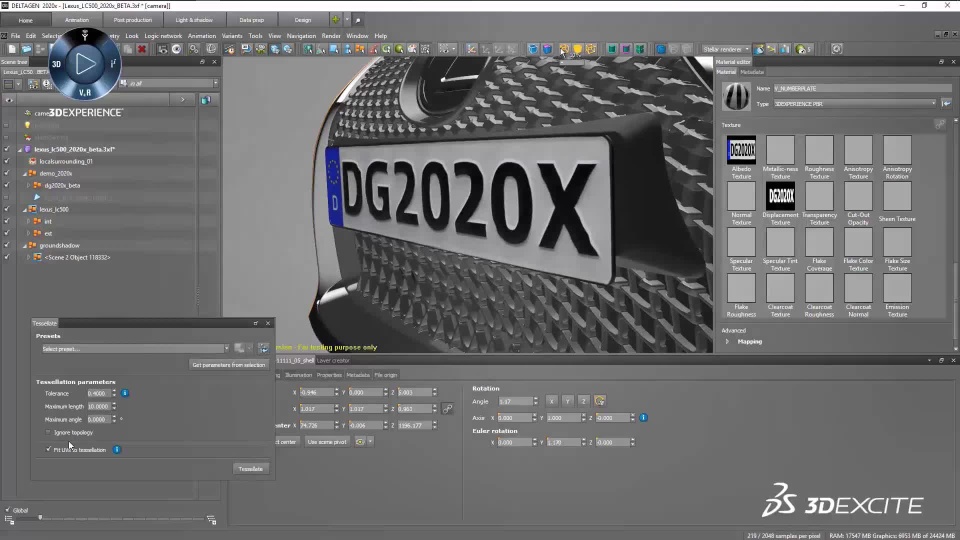Image resolution: width=960 pixels, height=540 pixels.
Task: Click the material preview sphere thumbnail
Action: [x=736, y=96]
